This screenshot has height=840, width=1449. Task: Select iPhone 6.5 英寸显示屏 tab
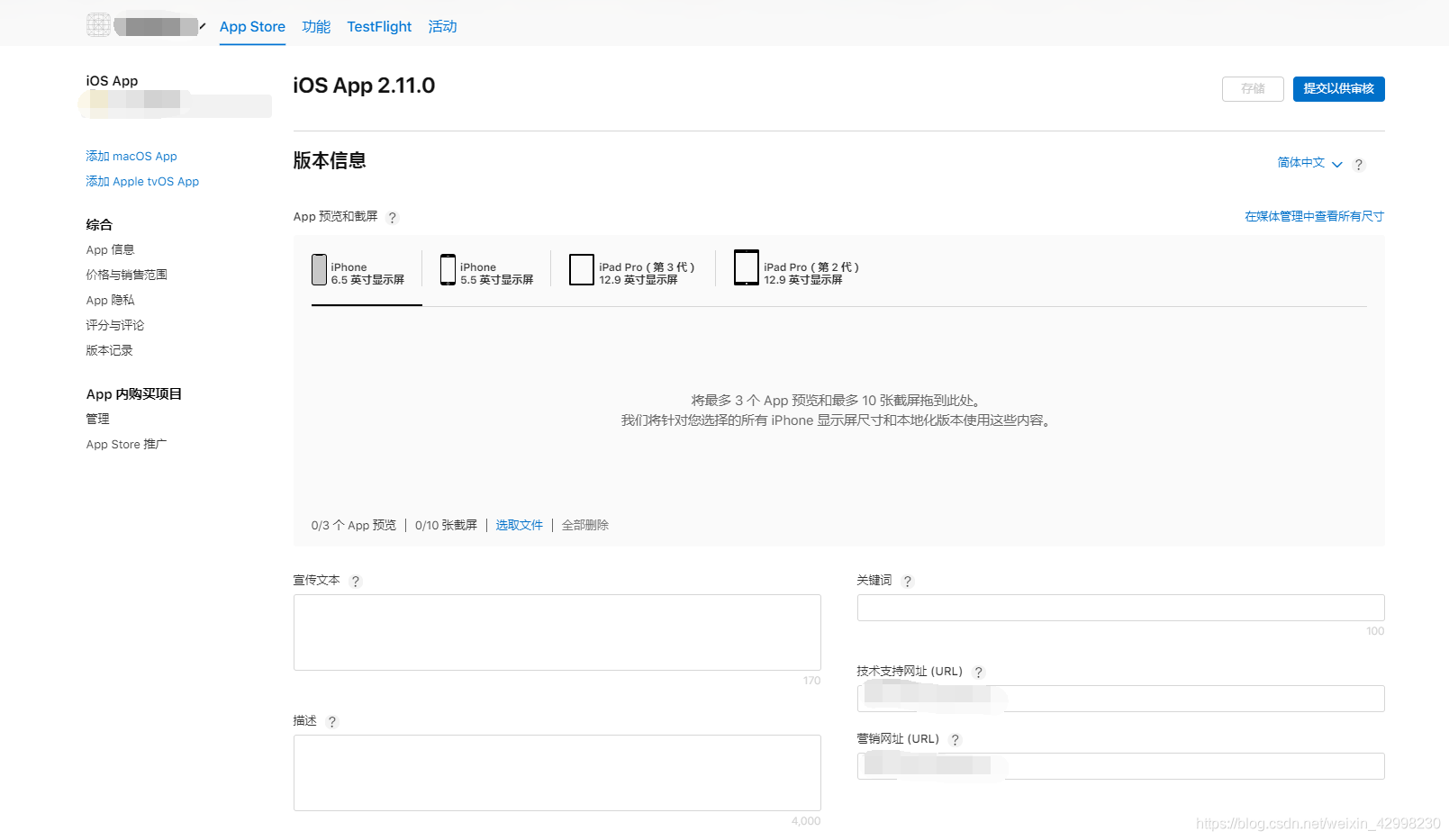click(x=367, y=274)
